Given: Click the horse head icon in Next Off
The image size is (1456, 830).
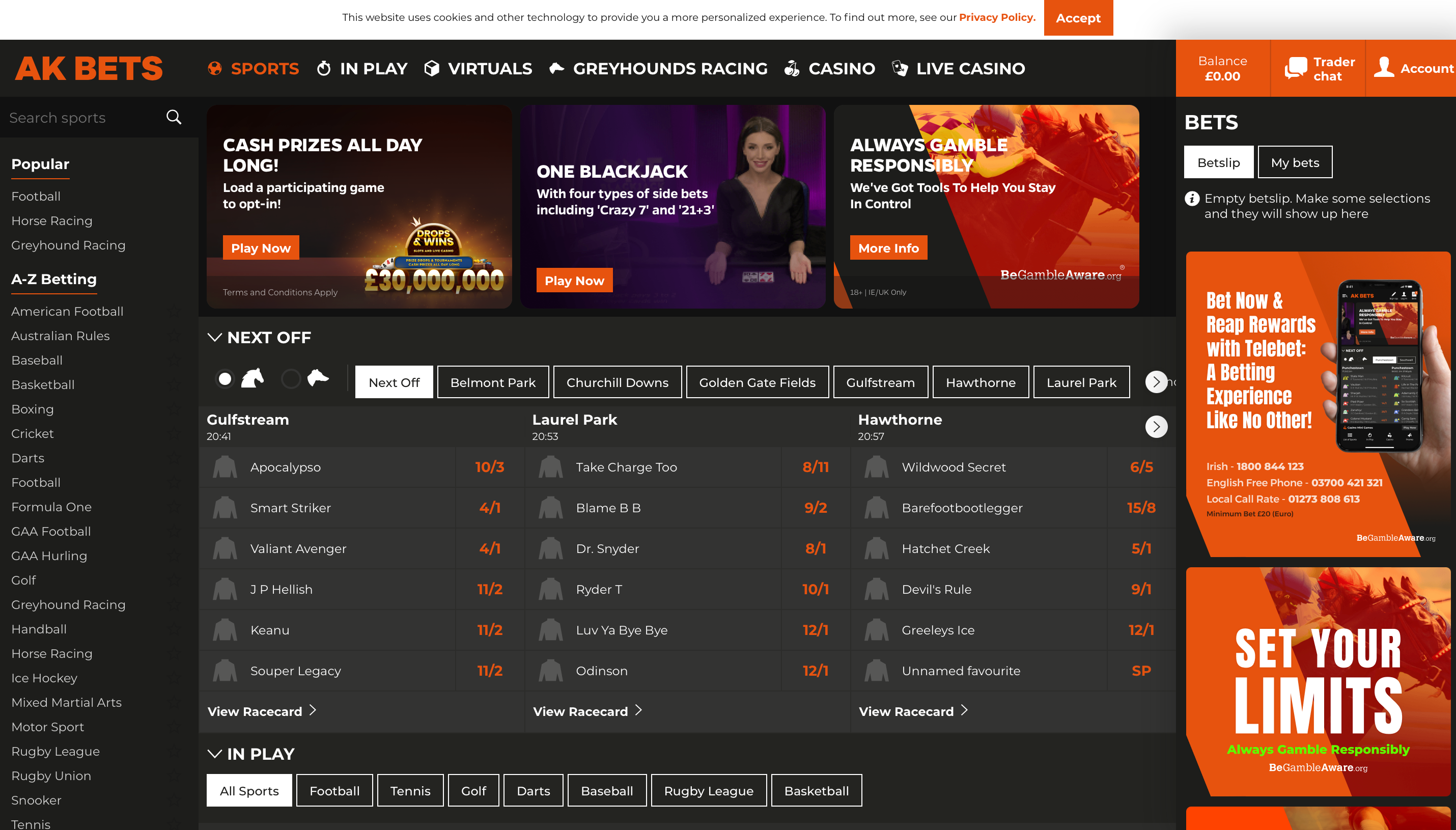Looking at the screenshot, I should click(253, 378).
